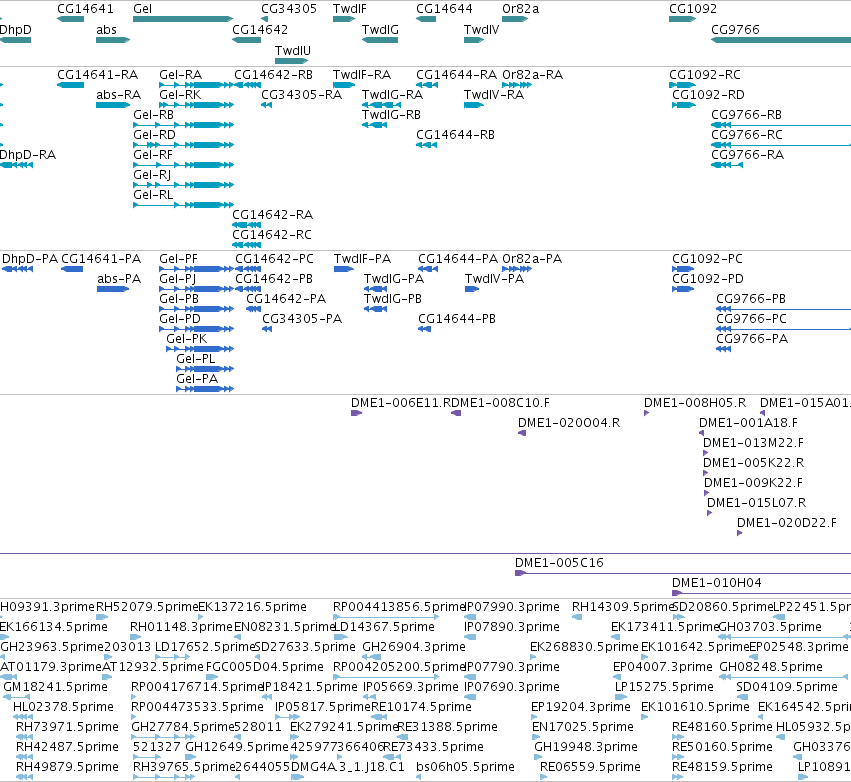This screenshot has height=782, width=851.
Task: Open clone label 'DME1-005C16'
Action: (559, 563)
